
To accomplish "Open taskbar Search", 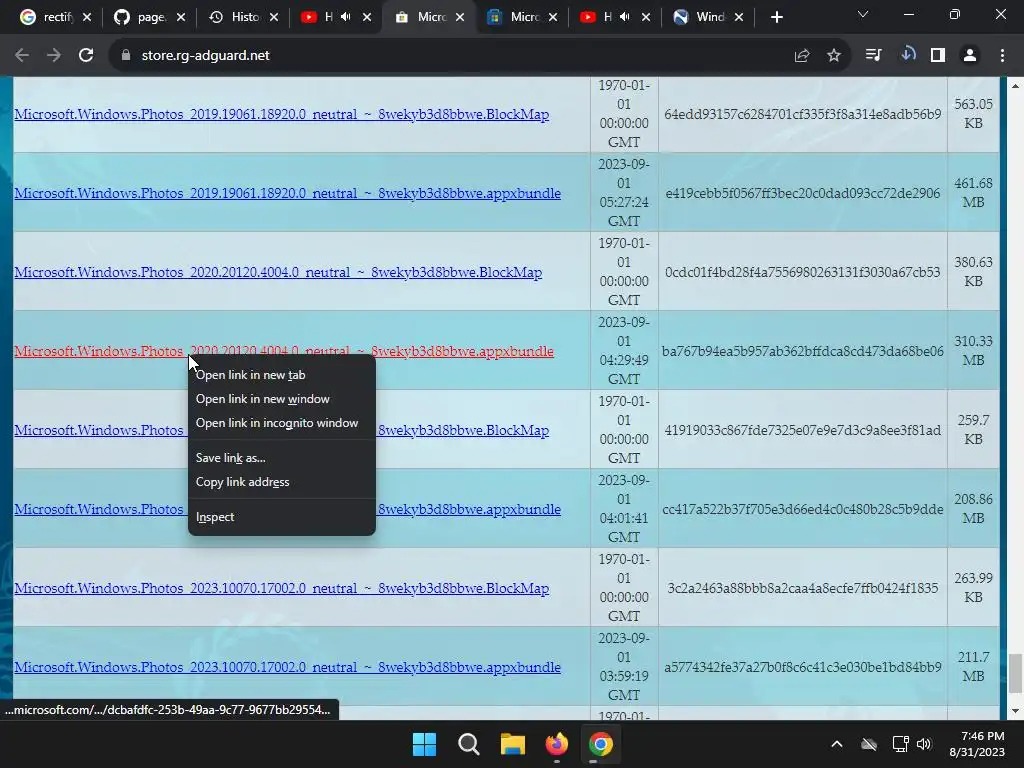I will click(x=469, y=744).
